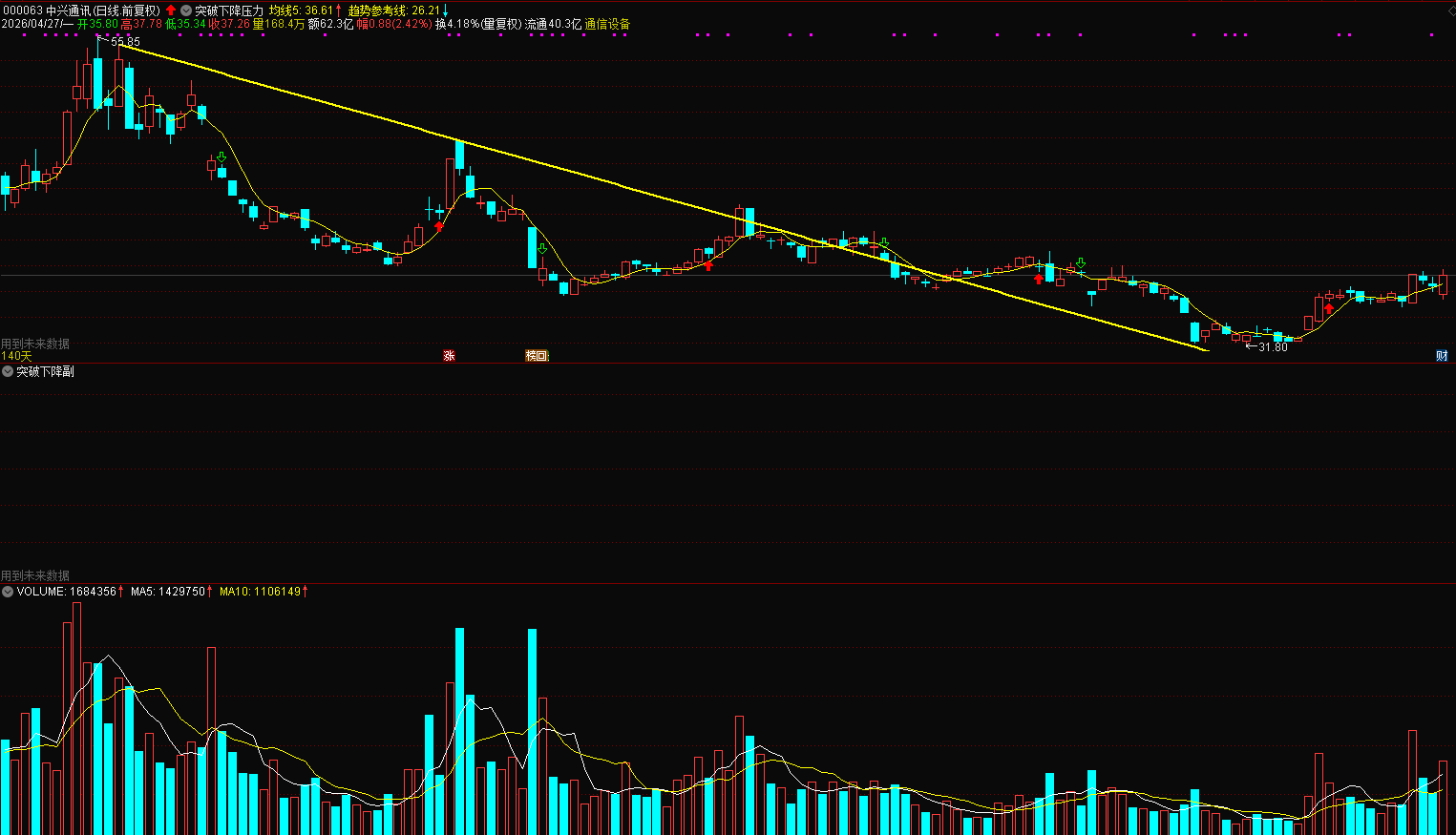The image size is (1456, 835).
Task: Click the red up-arrow beside the stock title
Action: 171,10
